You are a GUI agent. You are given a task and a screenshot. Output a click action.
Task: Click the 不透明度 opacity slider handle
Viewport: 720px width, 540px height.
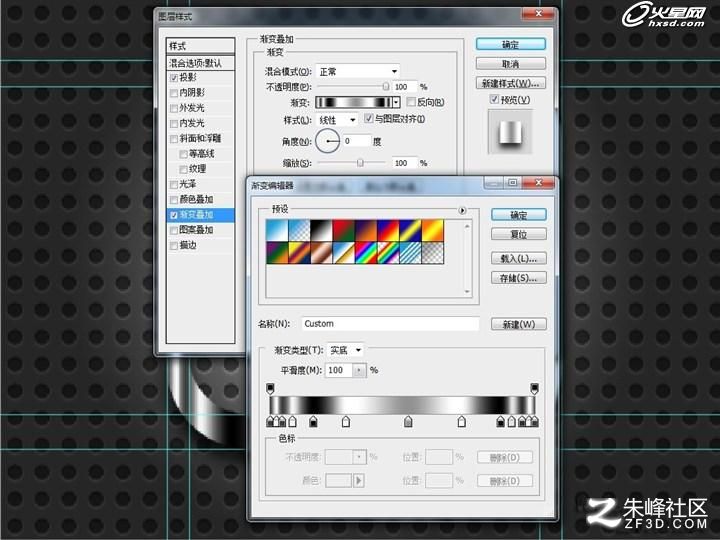tap(386, 86)
